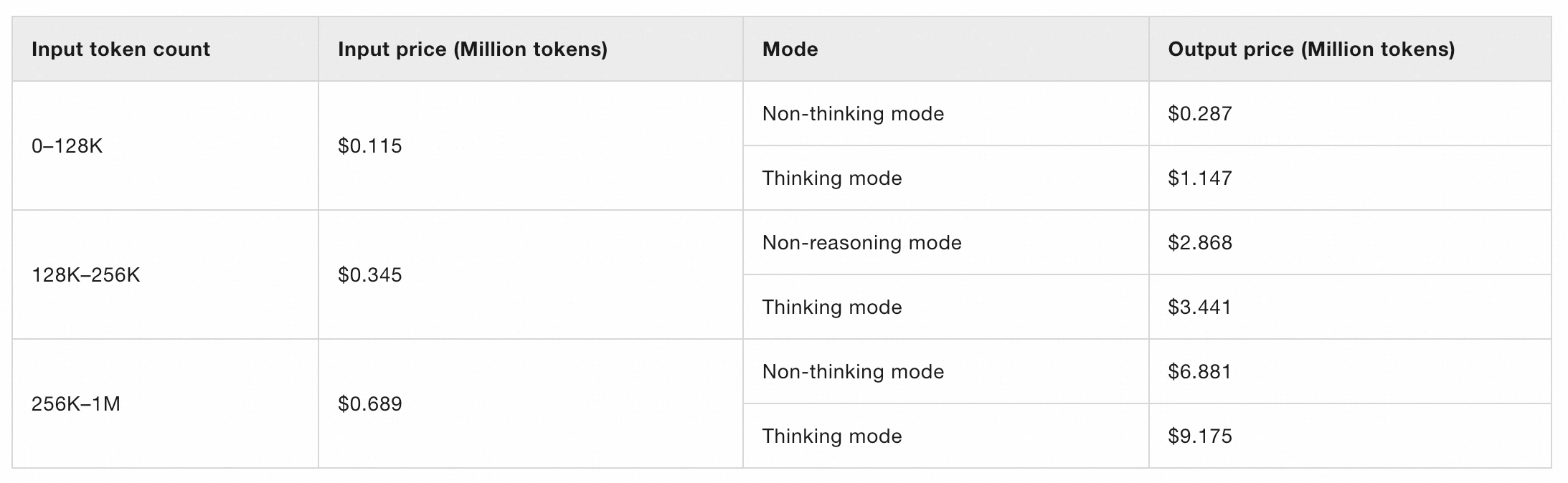Click the $3.441 output price cell
The height and width of the screenshot is (483, 1568).
point(1199,307)
